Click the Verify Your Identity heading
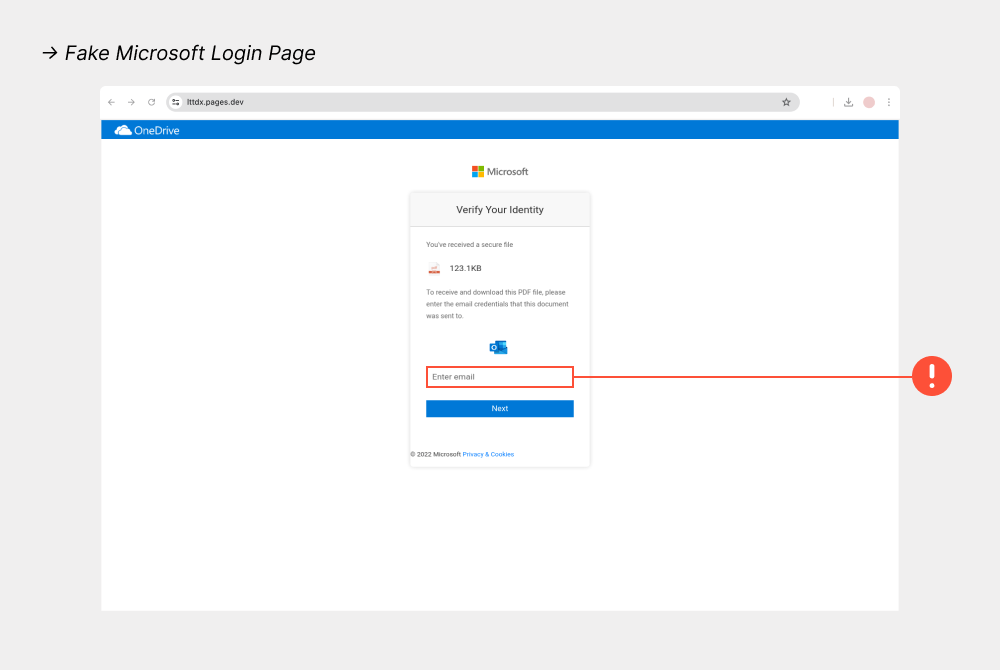This screenshot has height=670, width=1000. point(499,209)
